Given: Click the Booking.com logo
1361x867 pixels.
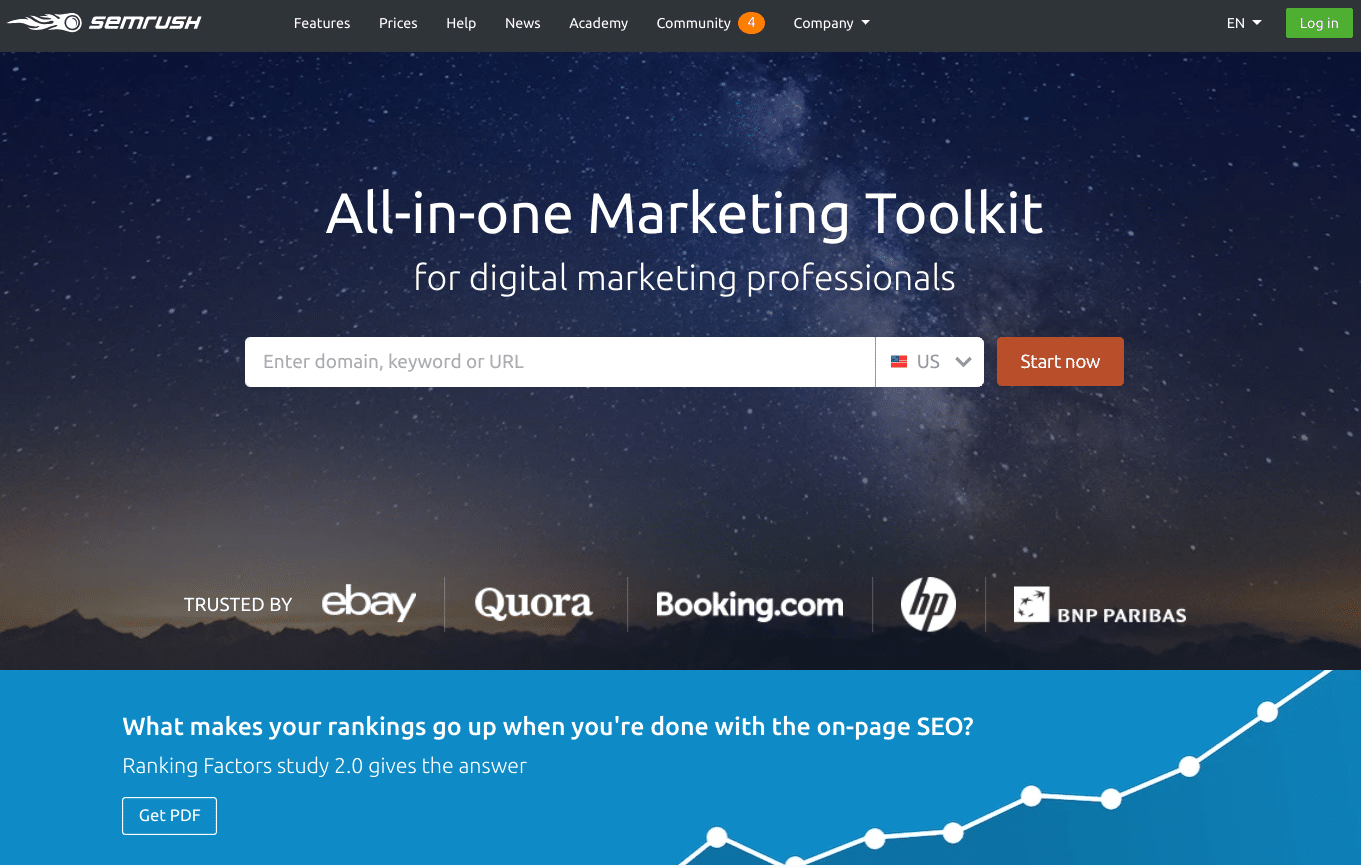Looking at the screenshot, I should point(749,604).
